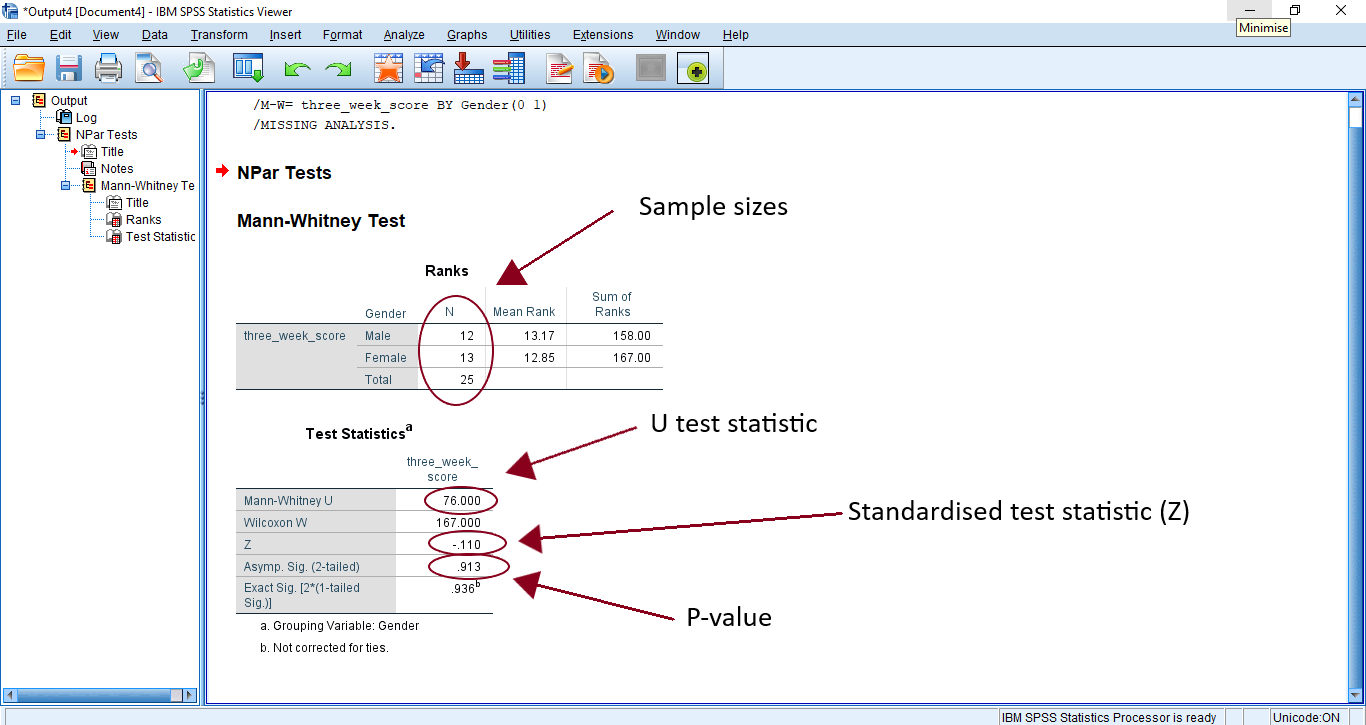
Task: Undo the last action
Action: coord(297,69)
